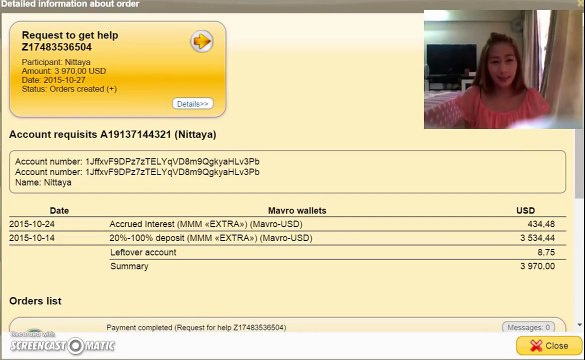
Task: Click the 2015-10-24 date cell
Action: (32, 224)
